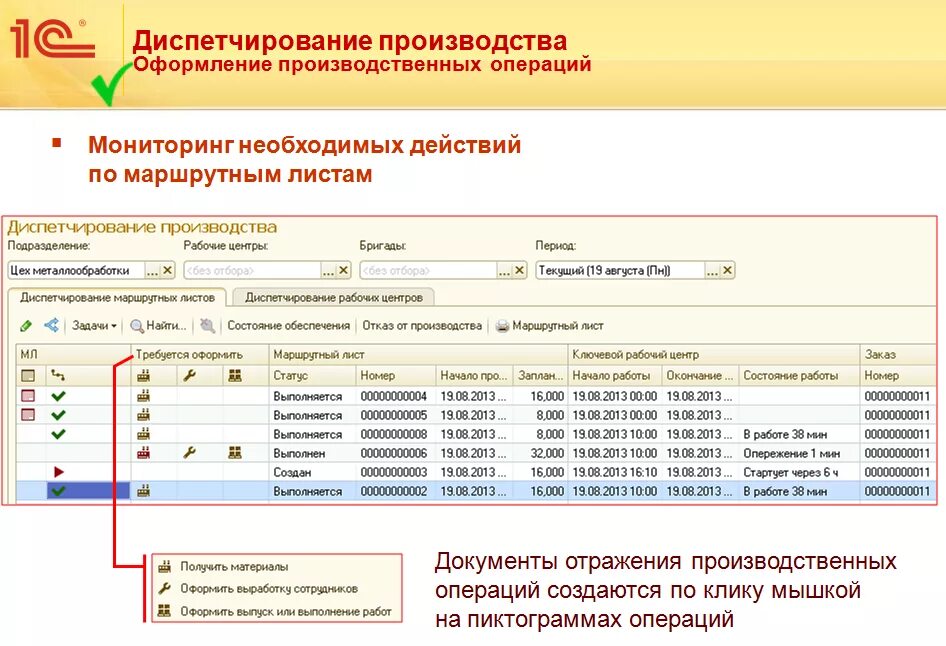Click the 19.08.2013 16:10 start time cell
Viewport: 946px width, 646px height.
(x=615, y=472)
